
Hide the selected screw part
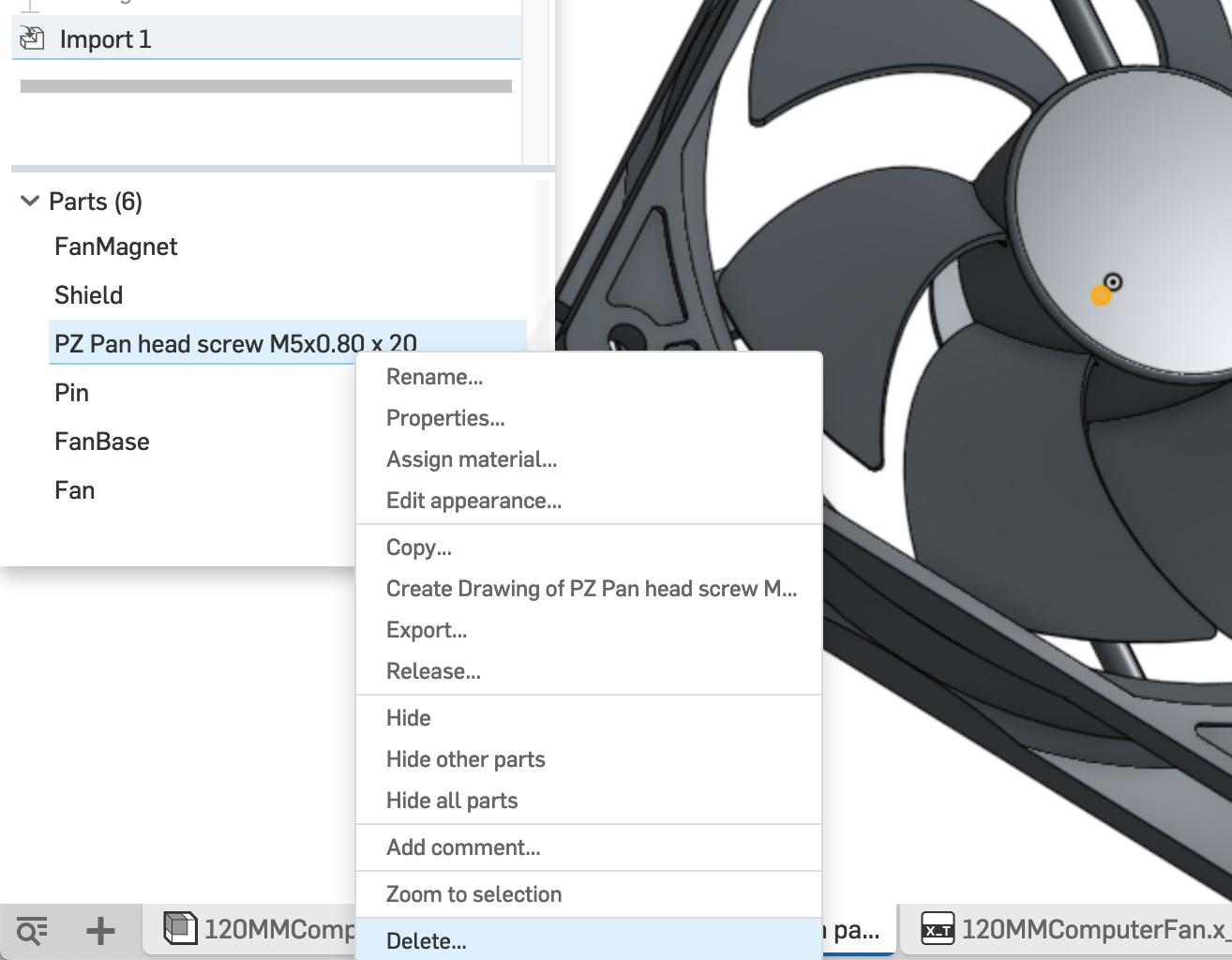tap(408, 718)
